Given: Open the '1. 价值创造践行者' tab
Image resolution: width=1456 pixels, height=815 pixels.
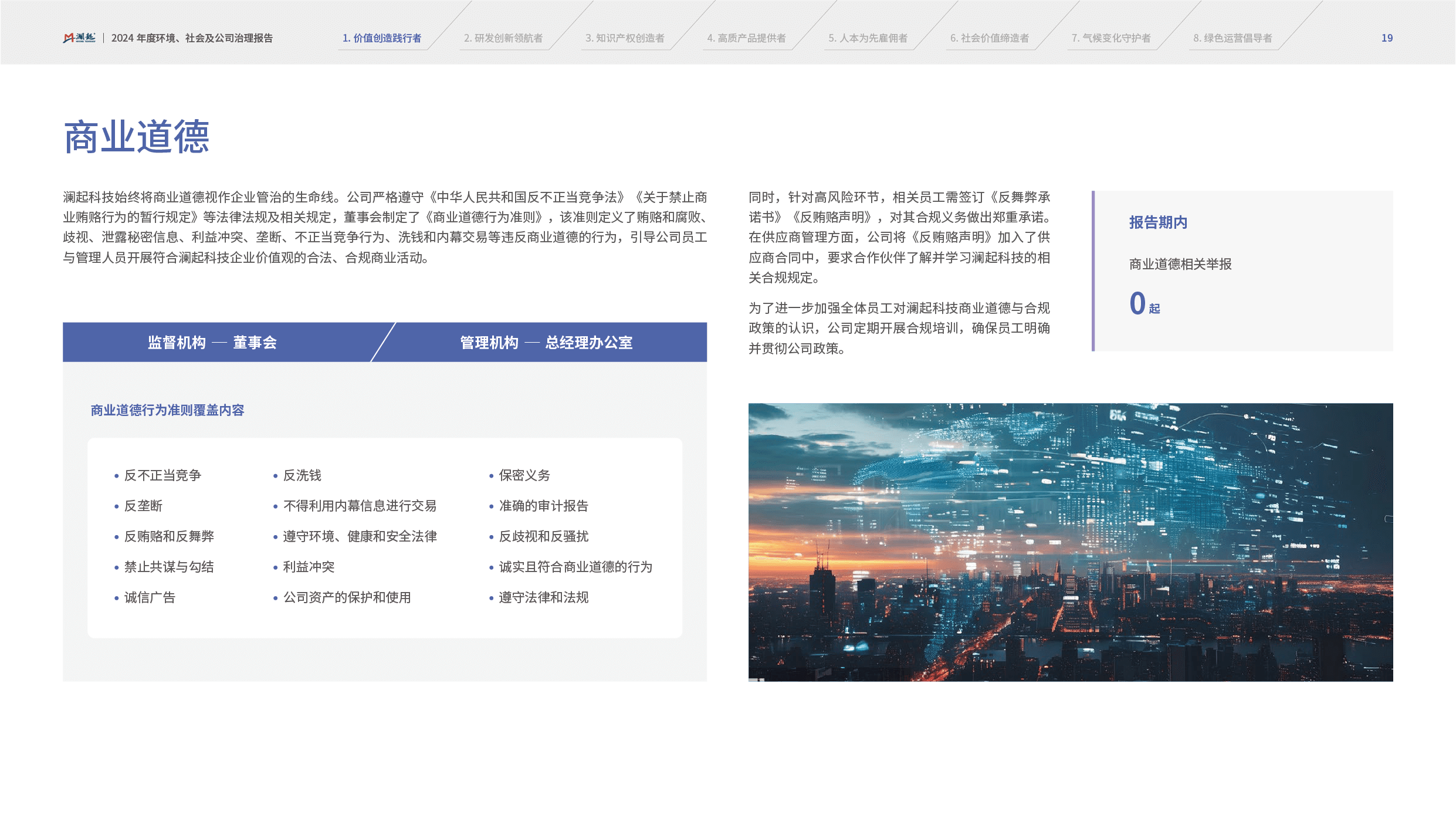Looking at the screenshot, I should click(382, 38).
